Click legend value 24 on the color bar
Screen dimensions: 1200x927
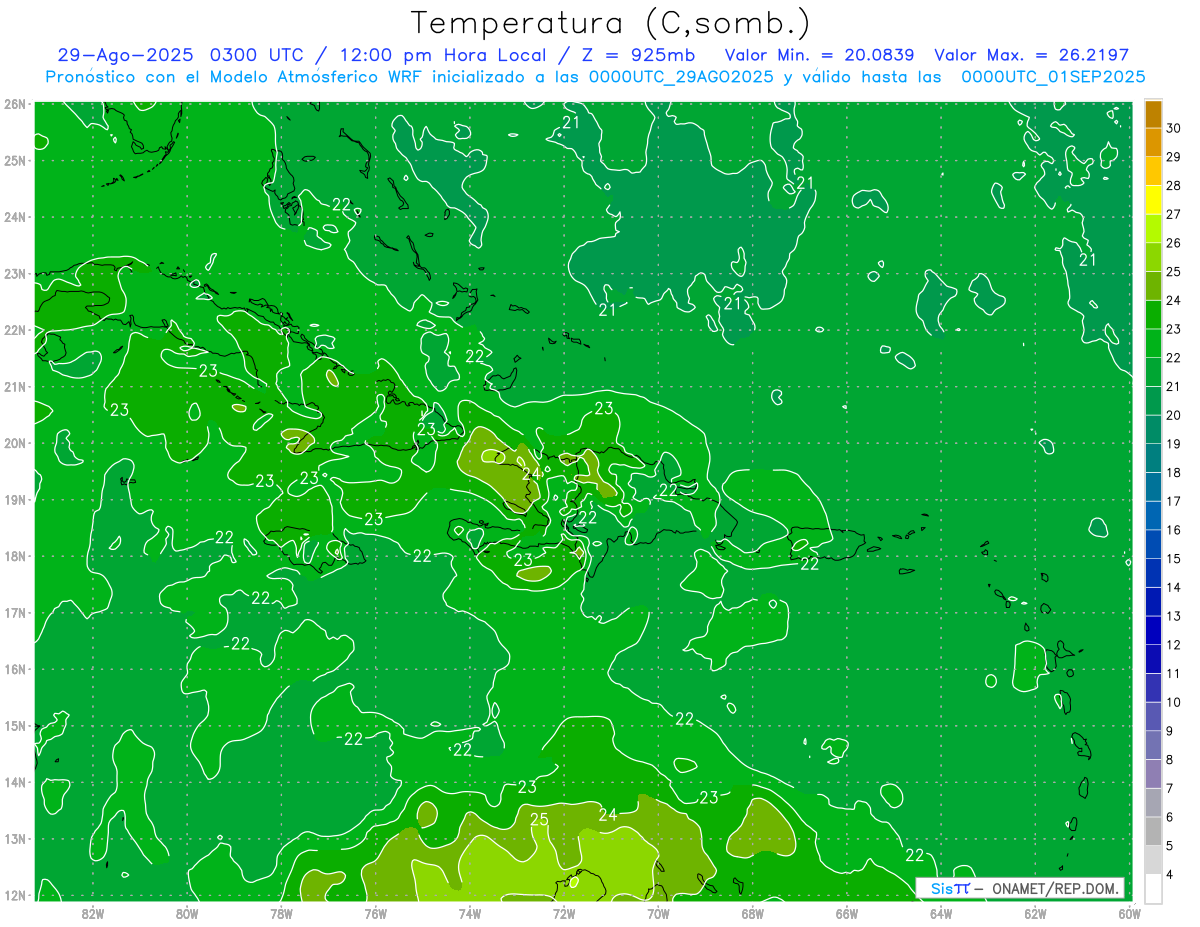1173,300
